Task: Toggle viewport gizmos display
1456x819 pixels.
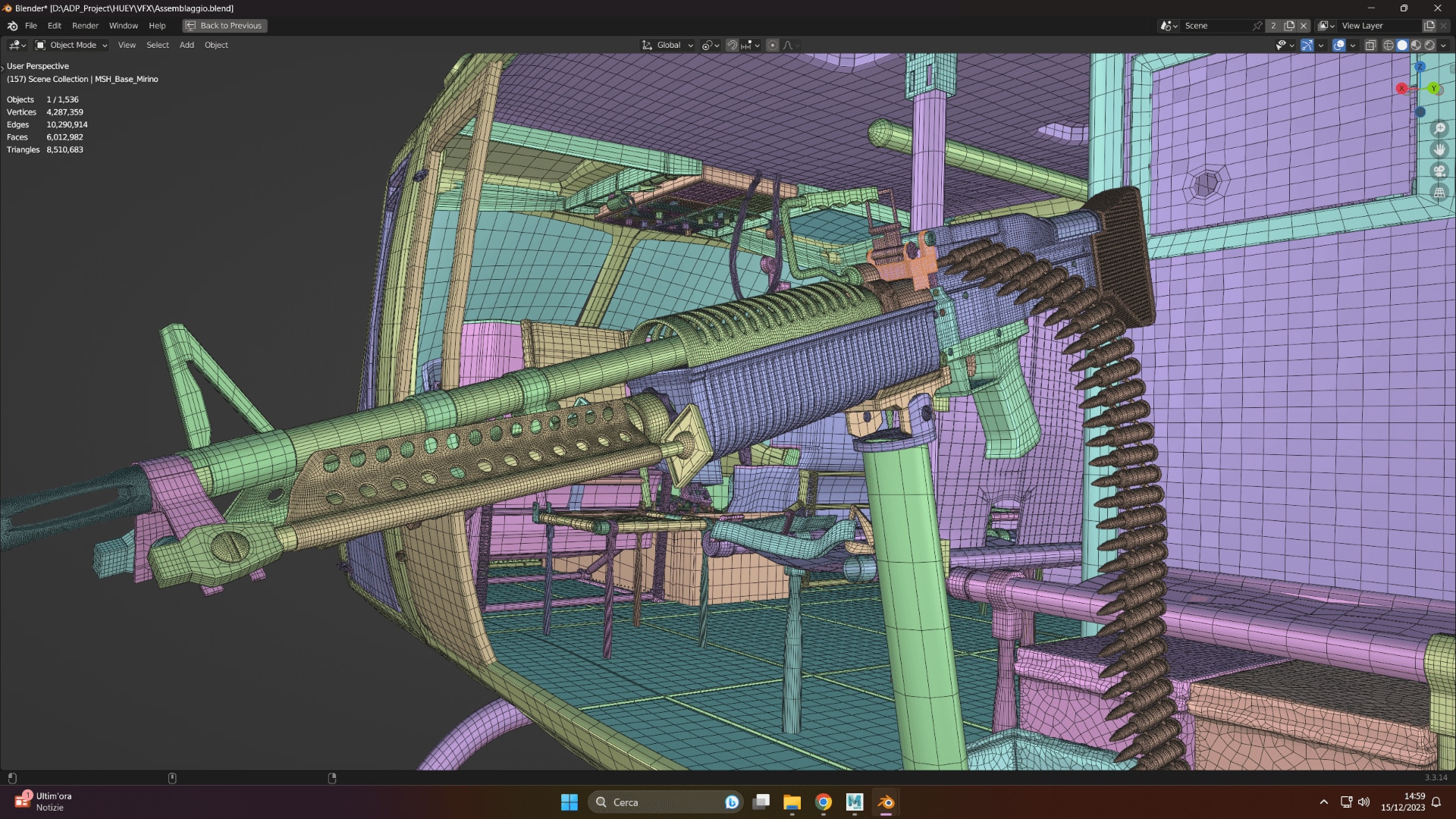Action: (x=1307, y=45)
